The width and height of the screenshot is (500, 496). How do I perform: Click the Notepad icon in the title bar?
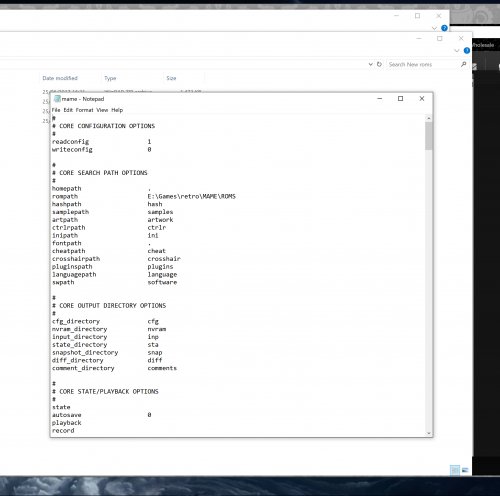pyautogui.click(x=57, y=99)
